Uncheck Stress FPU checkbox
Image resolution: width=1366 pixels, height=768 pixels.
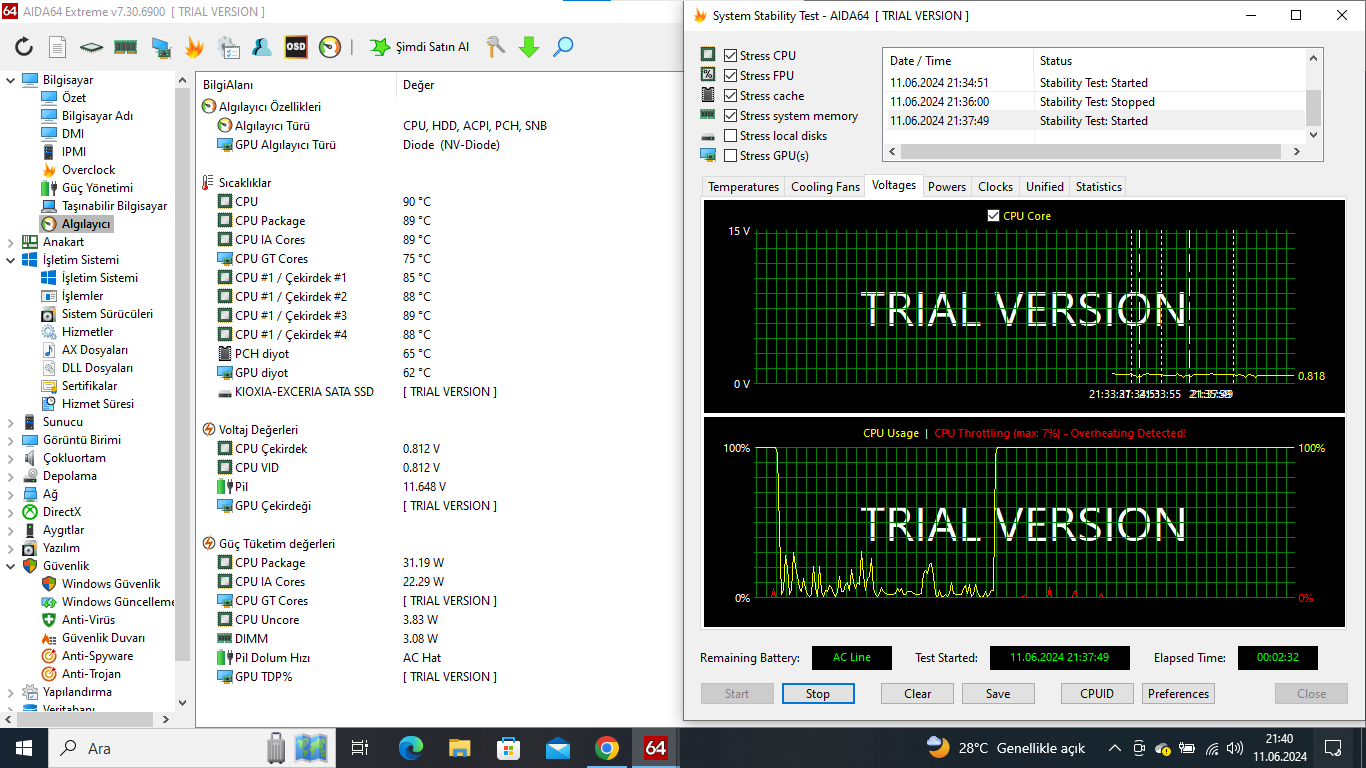point(731,76)
